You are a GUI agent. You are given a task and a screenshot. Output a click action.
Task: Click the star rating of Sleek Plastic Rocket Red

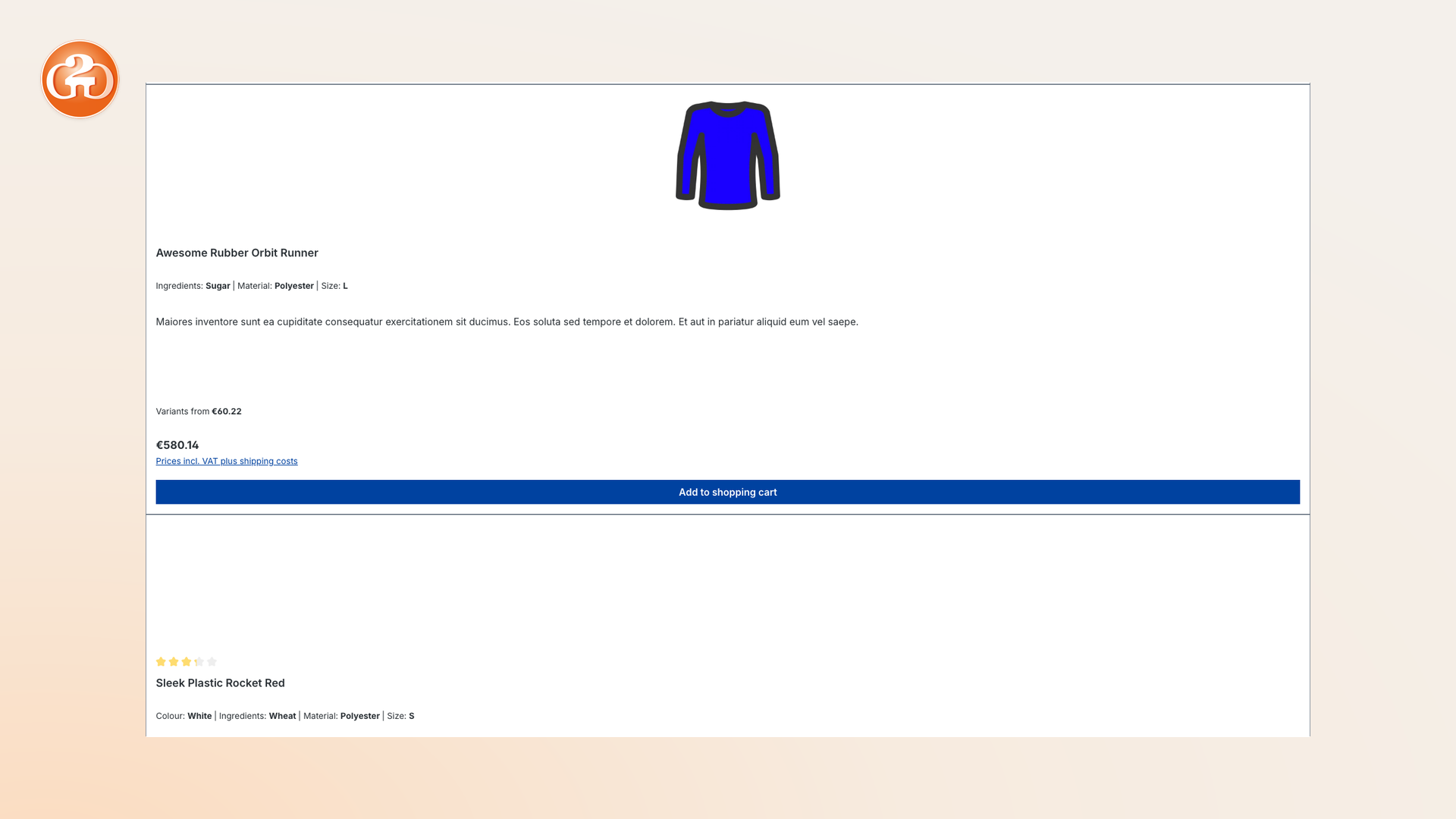(187, 661)
